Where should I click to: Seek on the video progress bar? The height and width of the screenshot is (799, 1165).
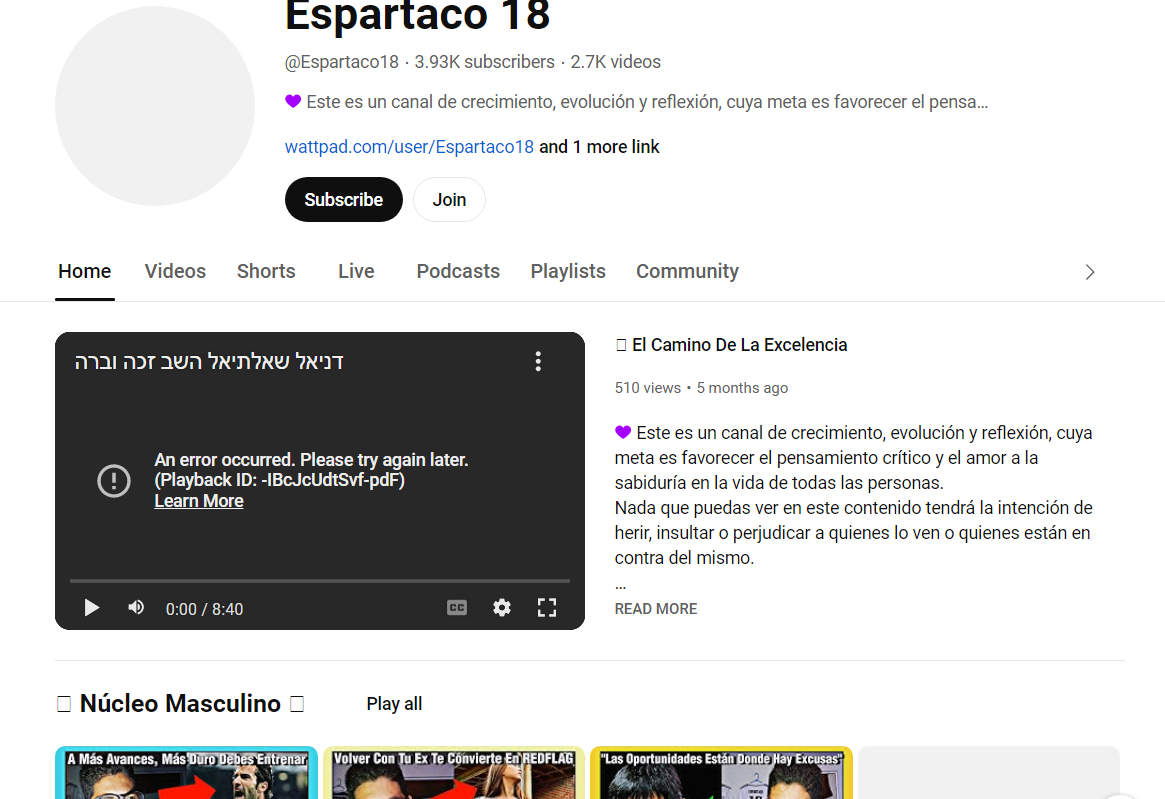(319, 580)
